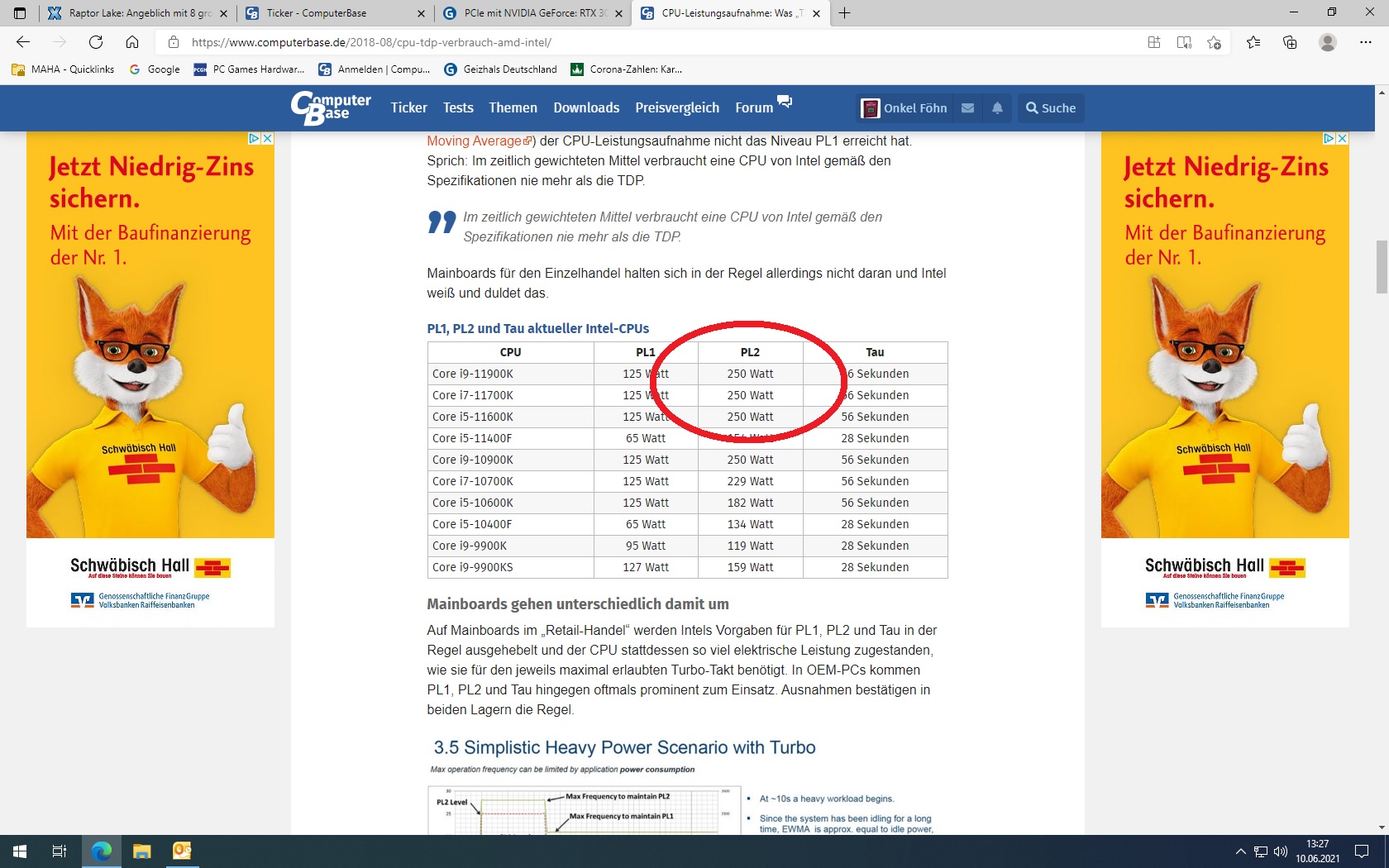1389x868 pixels.
Task: Open the PC Games Hardware bookmark
Action: click(249, 69)
